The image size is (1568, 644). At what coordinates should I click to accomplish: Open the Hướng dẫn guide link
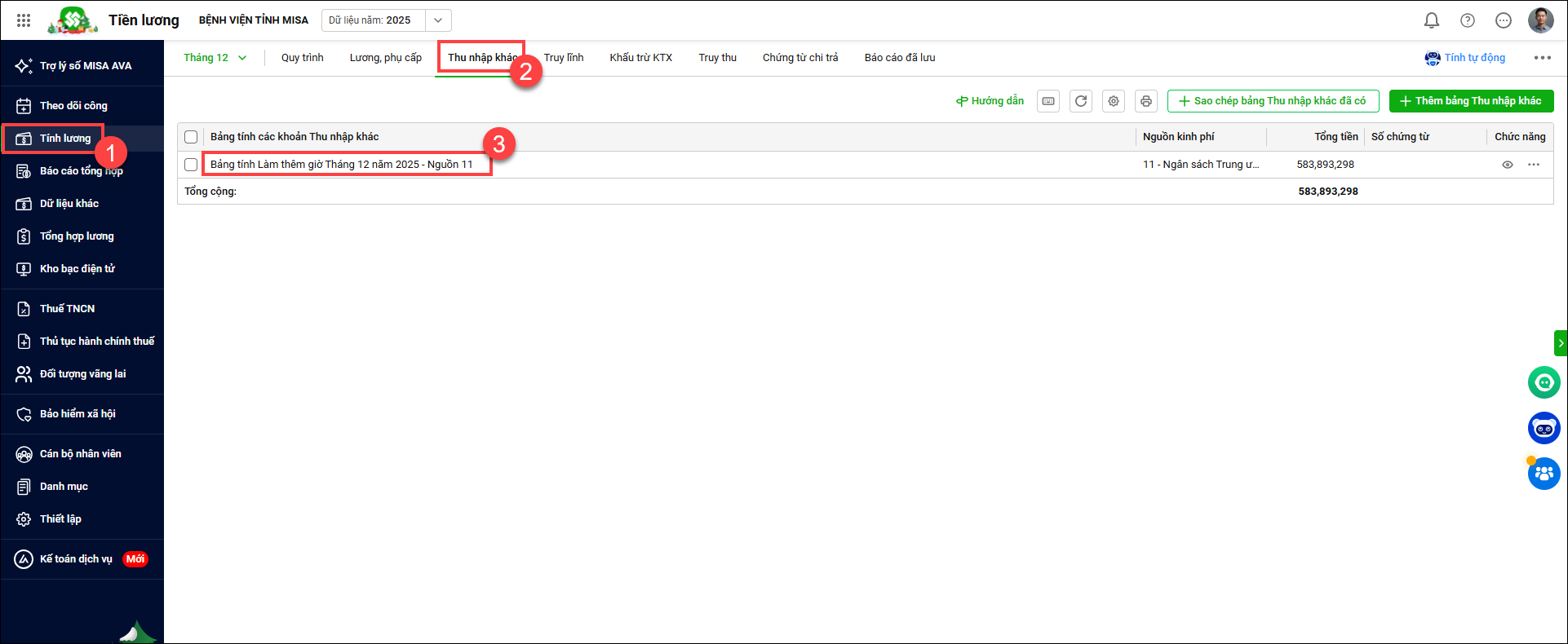pyautogui.click(x=990, y=101)
